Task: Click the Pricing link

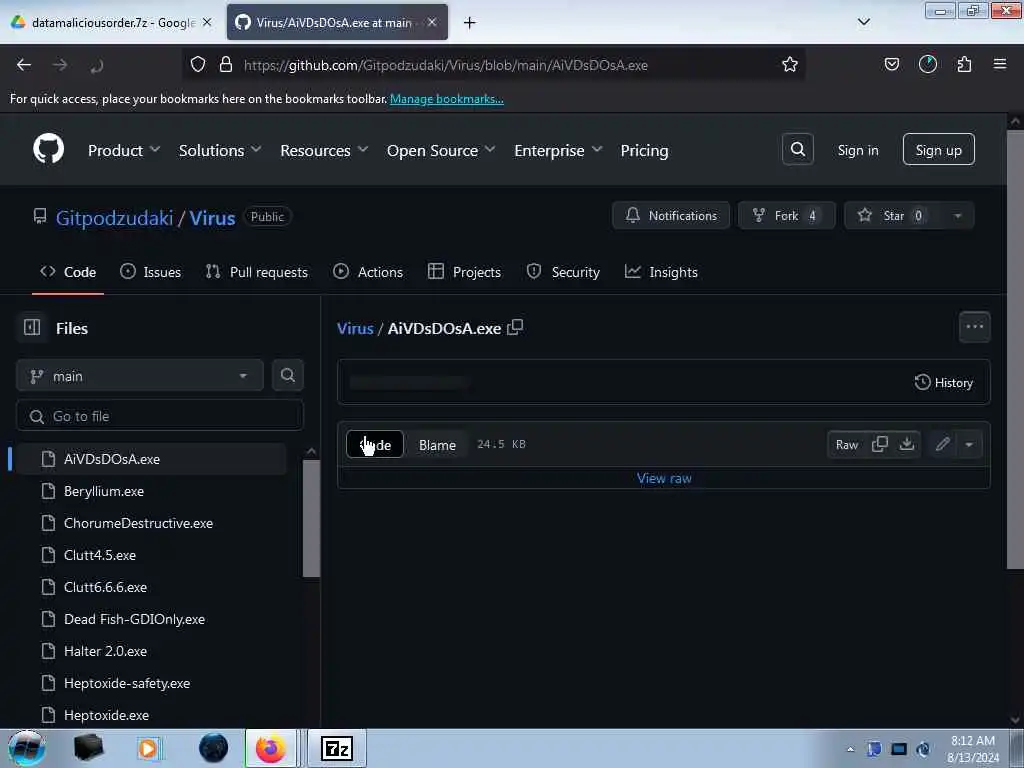Action: coord(644,150)
